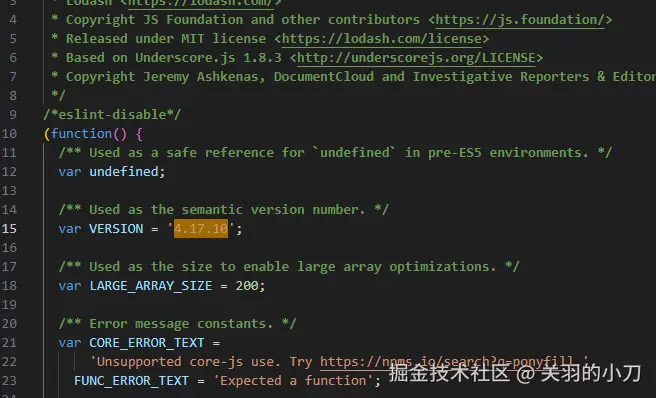Click the CORE_ERROR_TEXT identifier
The image size is (656, 398).
(146, 343)
